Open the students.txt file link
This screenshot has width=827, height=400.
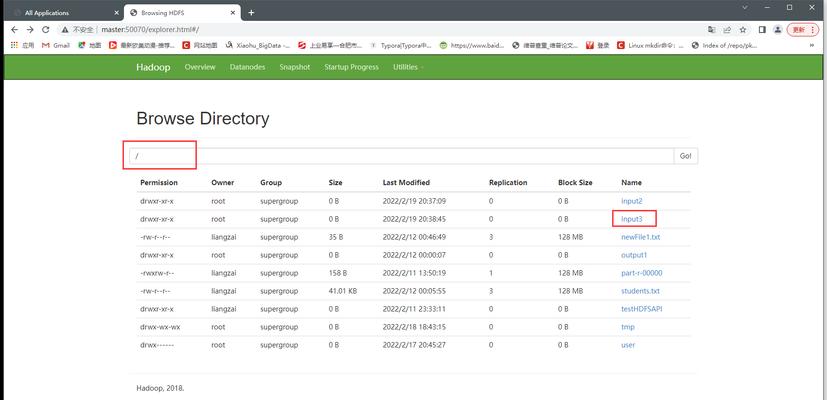coord(640,291)
